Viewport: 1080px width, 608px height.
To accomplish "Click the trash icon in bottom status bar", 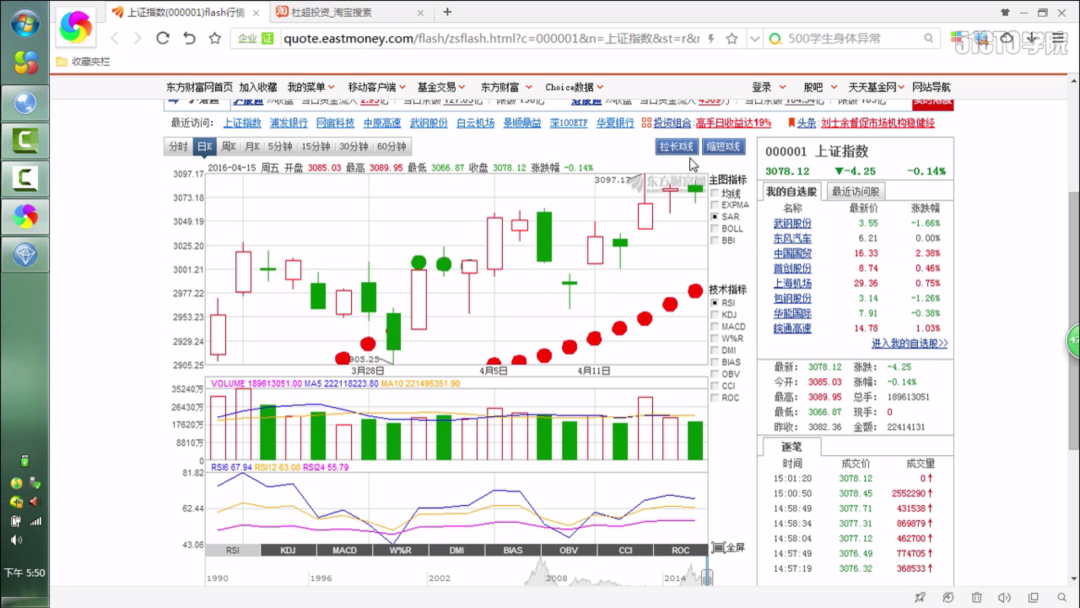I will click(x=977, y=597).
